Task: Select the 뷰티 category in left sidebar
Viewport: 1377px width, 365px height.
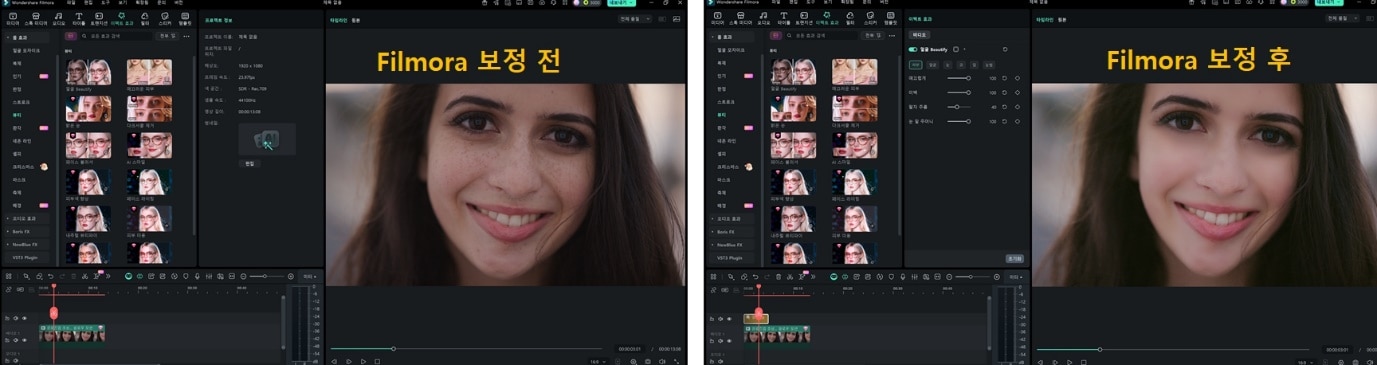Action: (x=17, y=115)
